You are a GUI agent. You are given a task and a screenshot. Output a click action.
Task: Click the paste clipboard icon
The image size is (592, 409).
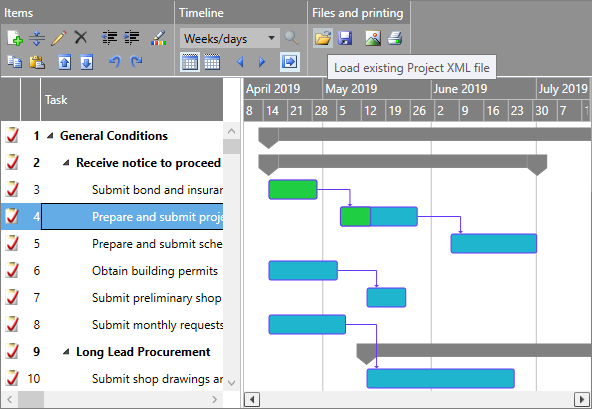pyautogui.click(x=37, y=62)
